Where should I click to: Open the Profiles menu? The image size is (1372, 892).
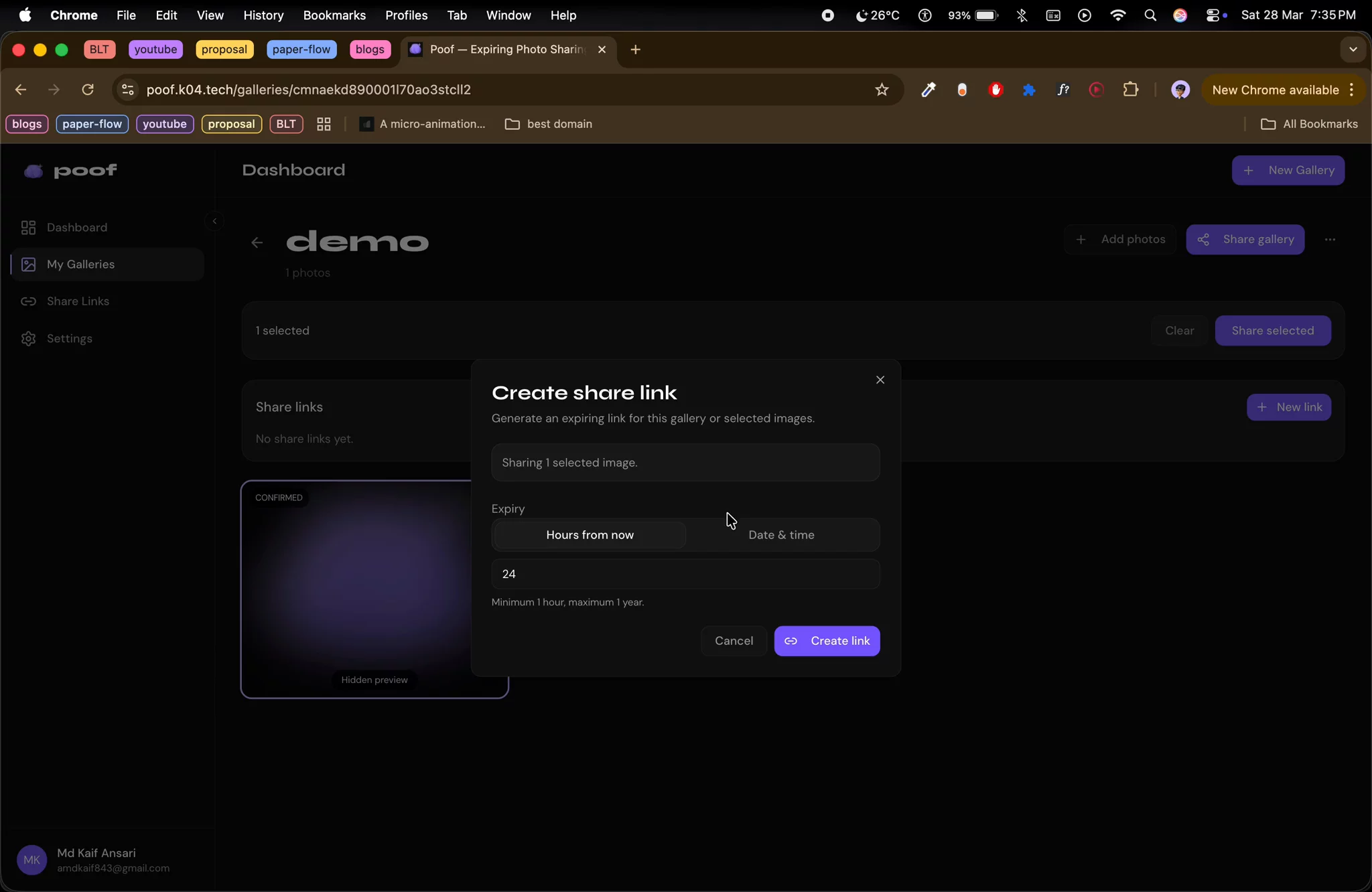(406, 15)
